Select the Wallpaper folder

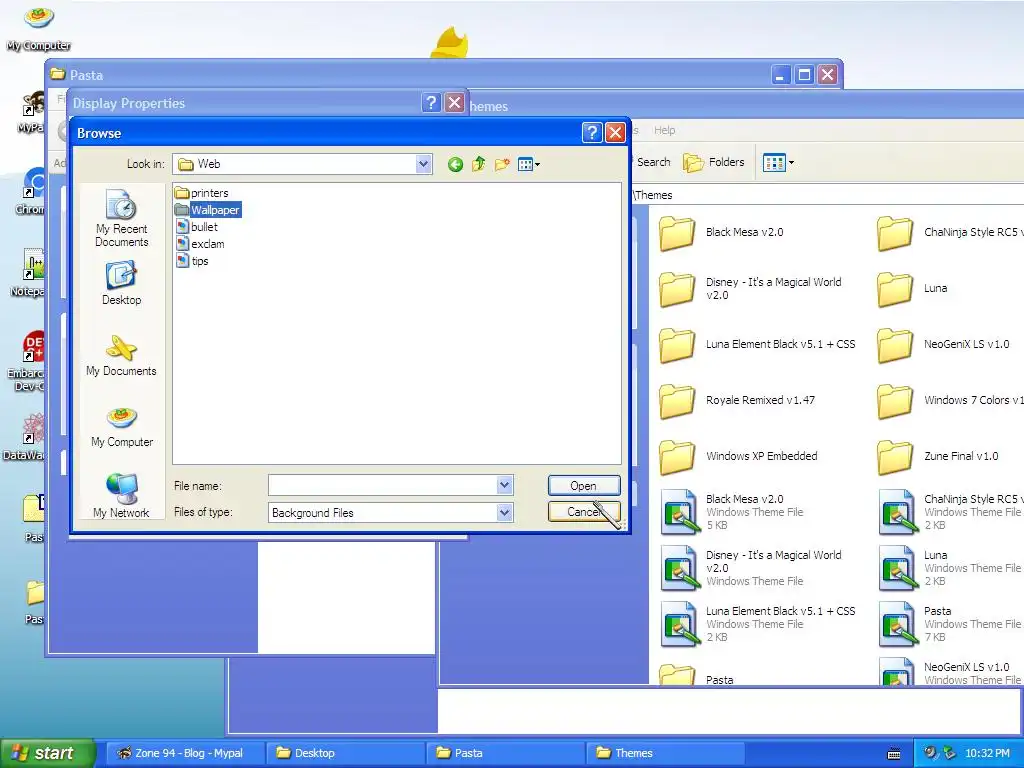(x=208, y=210)
